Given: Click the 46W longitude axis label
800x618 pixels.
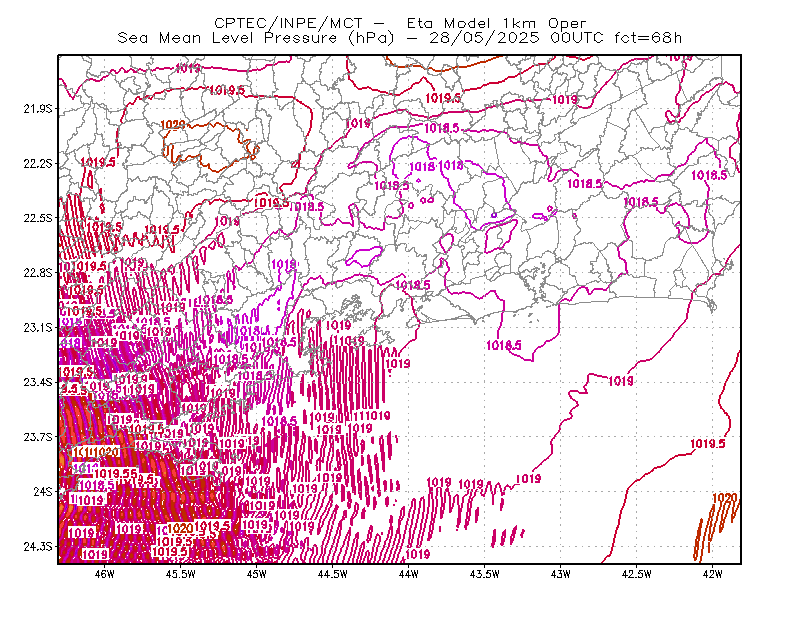Looking at the screenshot, I should 105,574.
